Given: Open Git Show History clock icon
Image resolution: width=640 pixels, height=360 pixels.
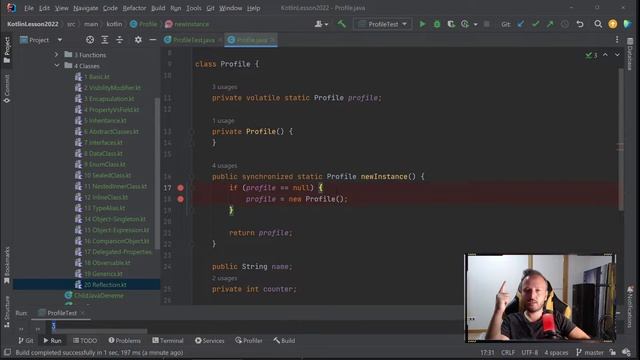Looking at the screenshot, I should click(x=564, y=24).
